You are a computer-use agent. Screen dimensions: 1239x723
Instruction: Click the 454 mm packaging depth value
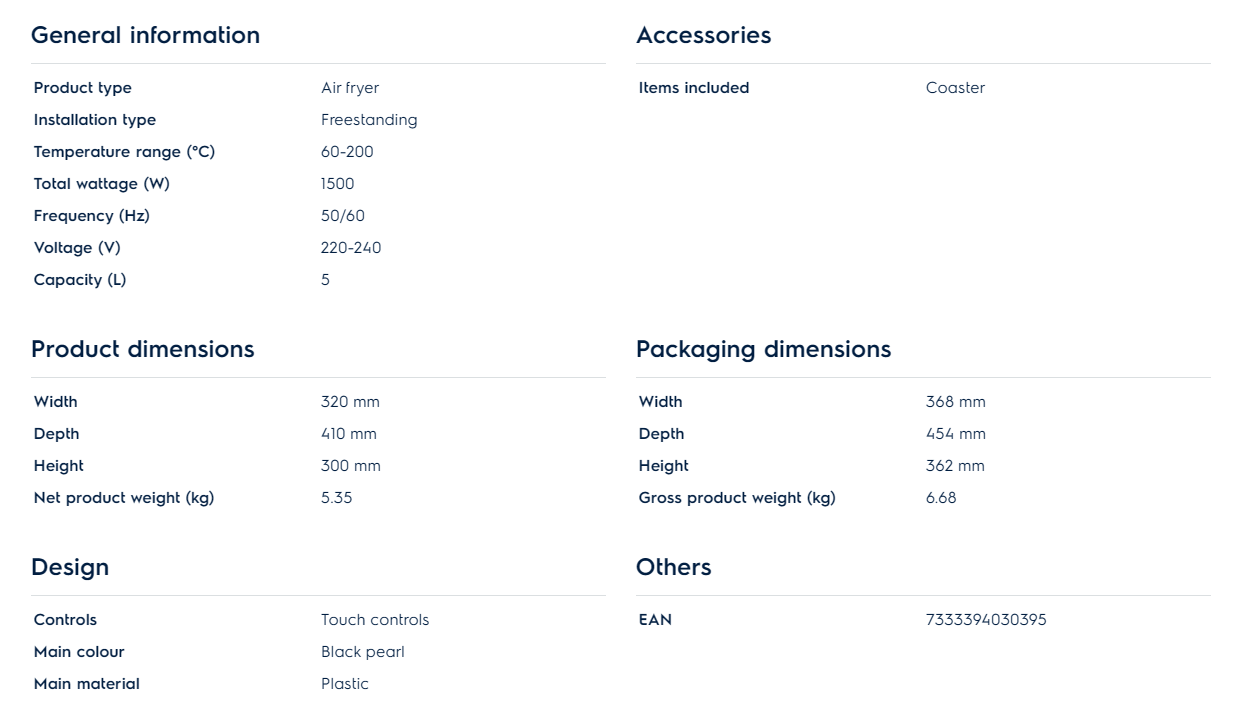point(955,434)
